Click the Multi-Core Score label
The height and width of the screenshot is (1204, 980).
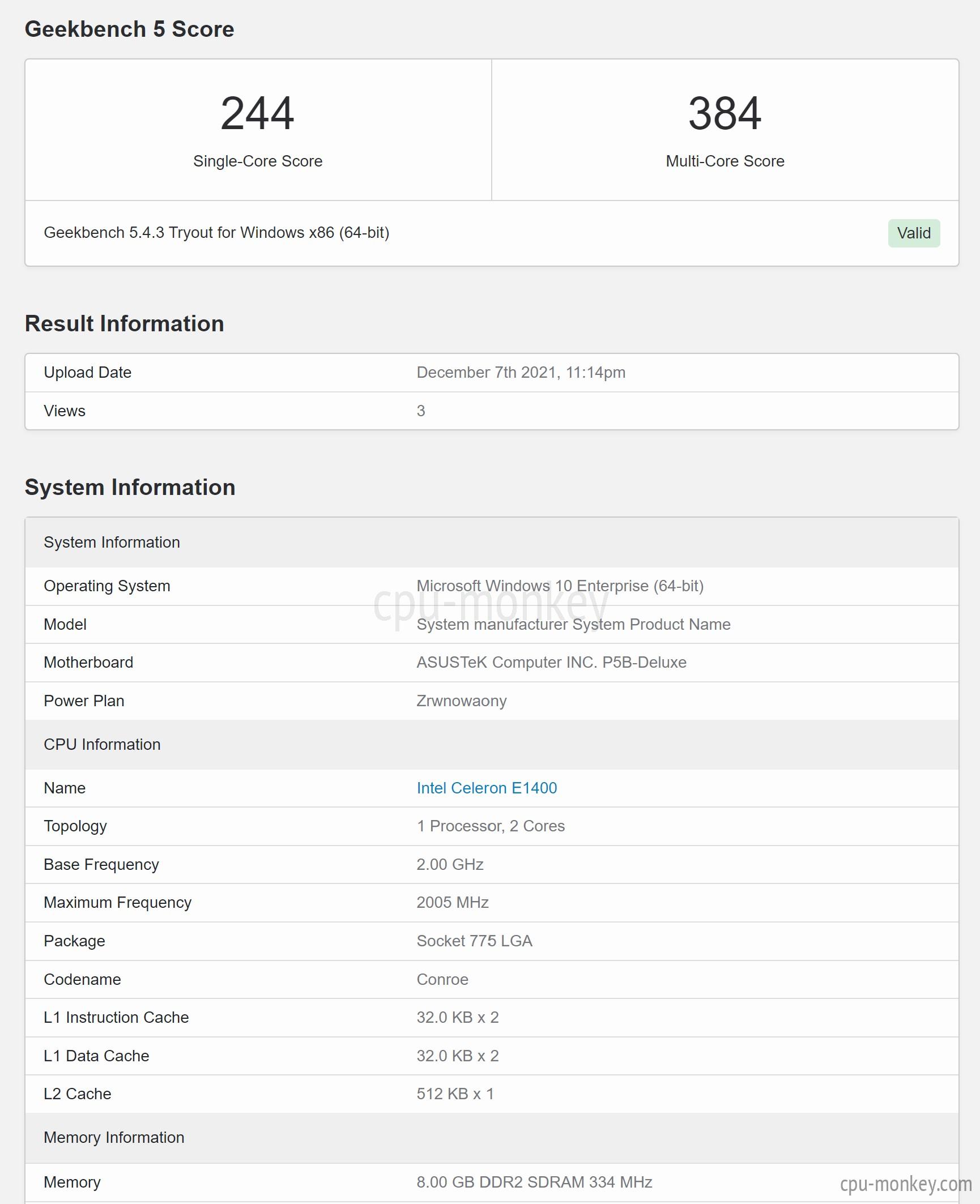(x=725, y=161)
